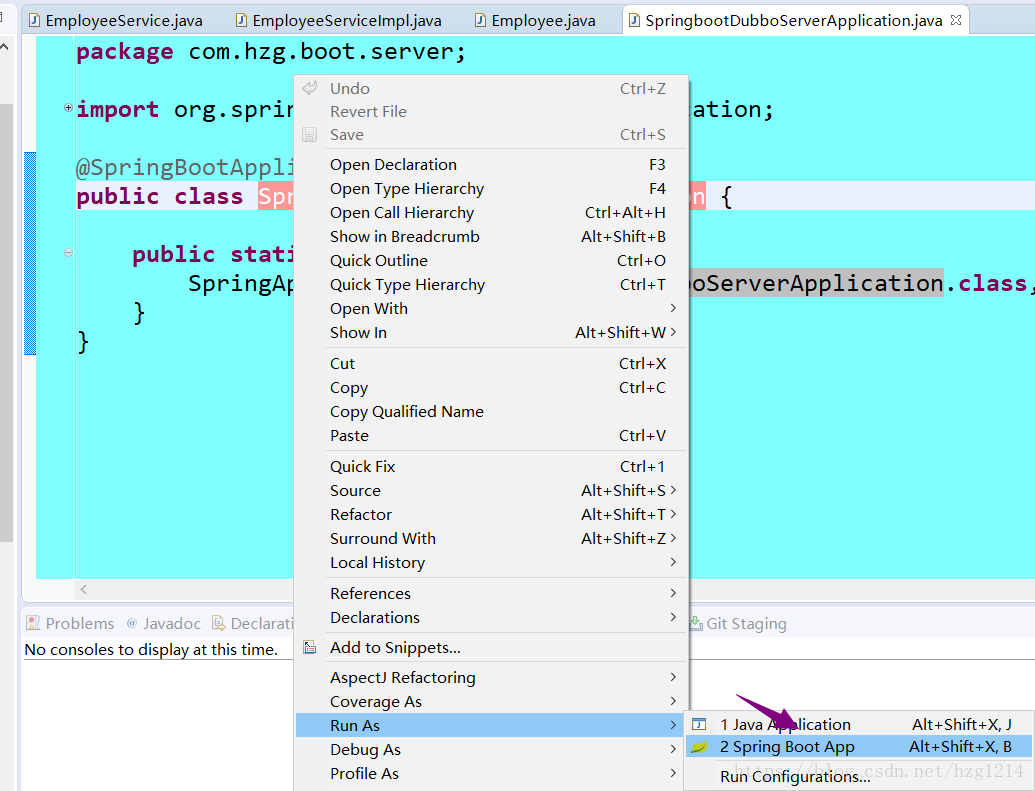
Task: Run as 1 Java Application
Action: [859, 725]
